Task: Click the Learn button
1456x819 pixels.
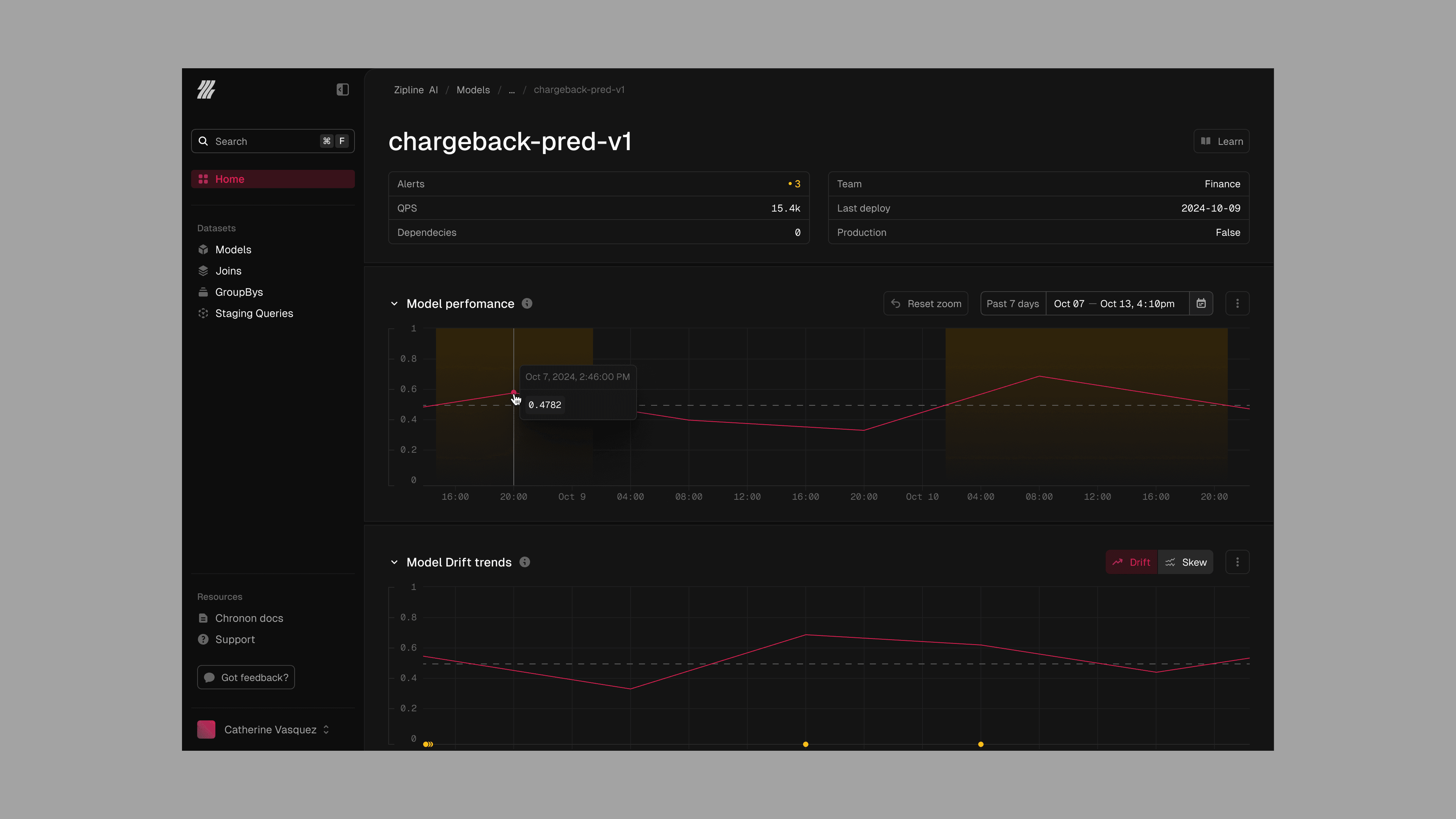Action: 1221,141
